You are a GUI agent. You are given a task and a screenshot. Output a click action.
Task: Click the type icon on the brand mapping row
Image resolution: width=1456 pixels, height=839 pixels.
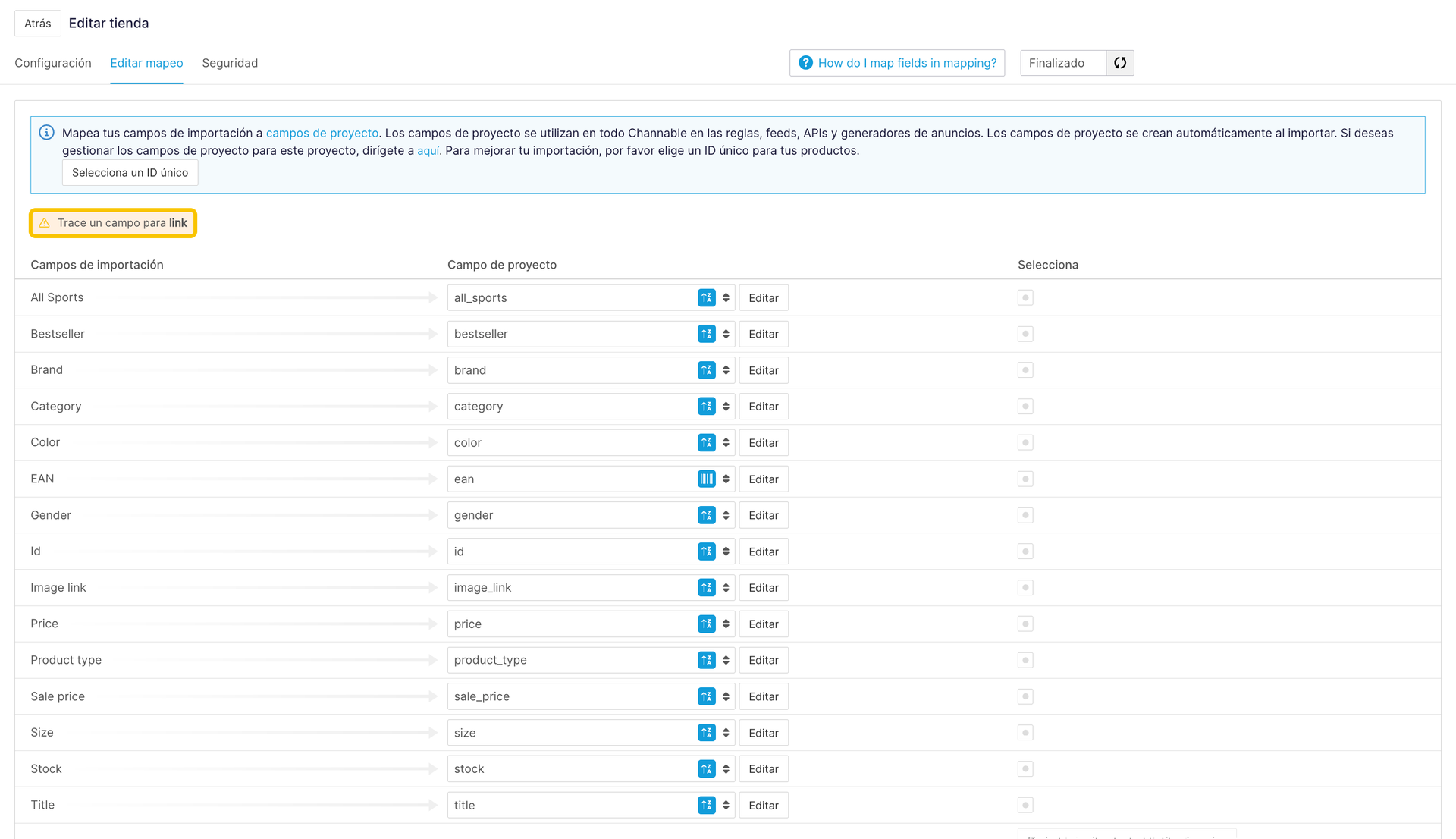click(x=707, y=369)
